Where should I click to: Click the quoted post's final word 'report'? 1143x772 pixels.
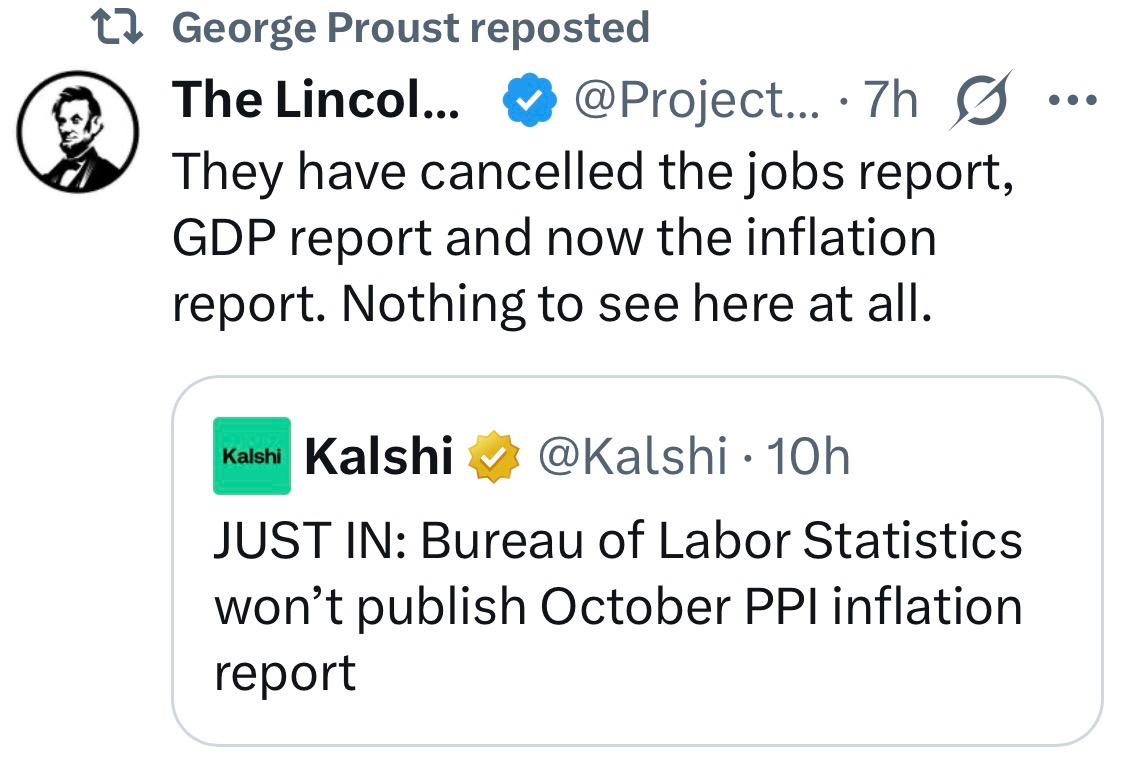285,673
